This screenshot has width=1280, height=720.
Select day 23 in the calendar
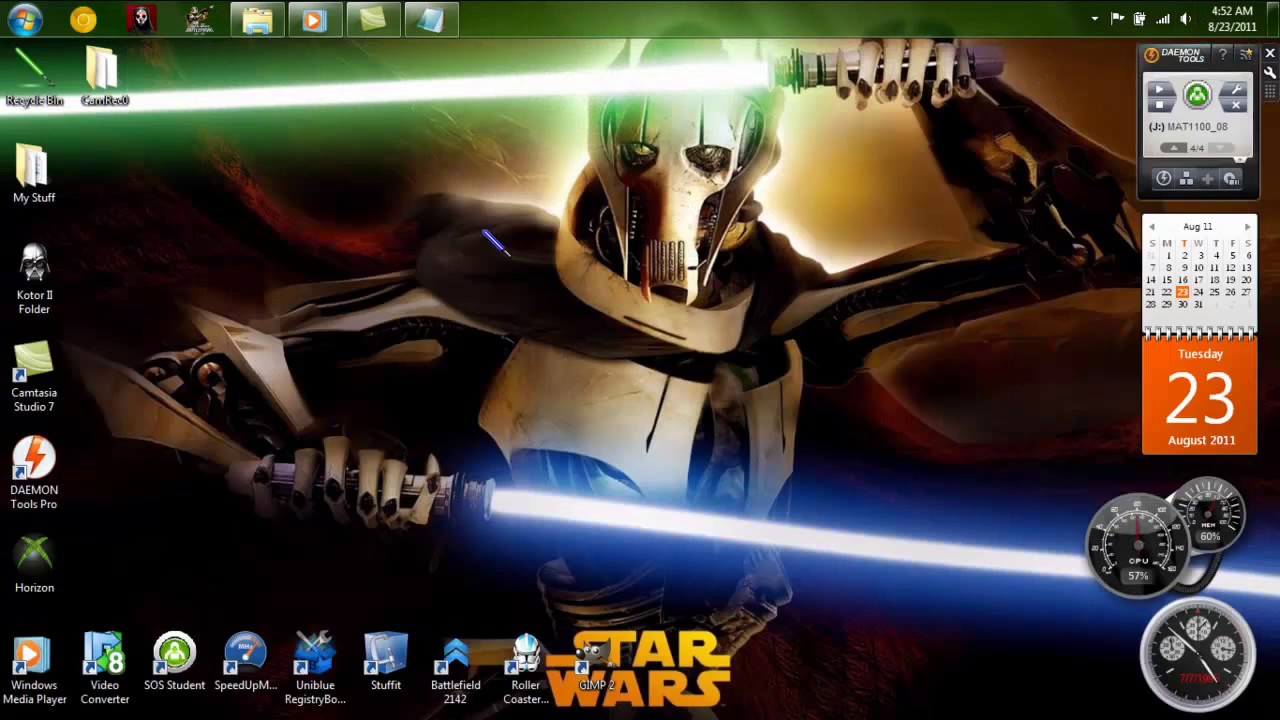click(1182, 292)
